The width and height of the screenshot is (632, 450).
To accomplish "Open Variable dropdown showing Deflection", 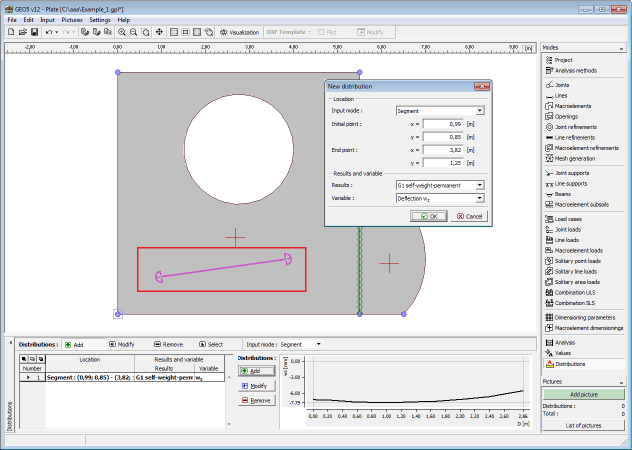I will coord(439,199).
